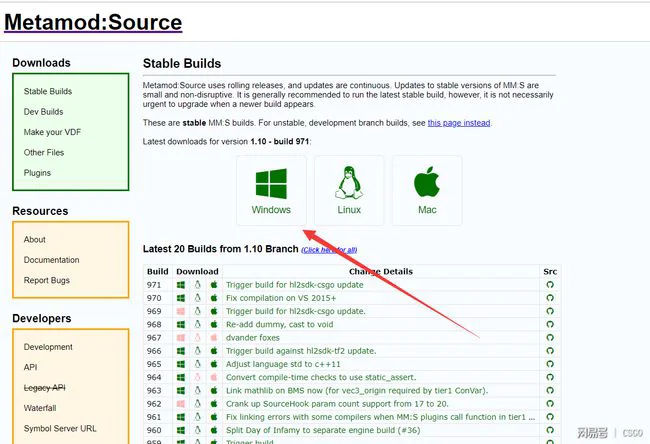Screen dimensions: 650x444
Task: Get Windows download for build 961
Action: [x=181, y=417]
